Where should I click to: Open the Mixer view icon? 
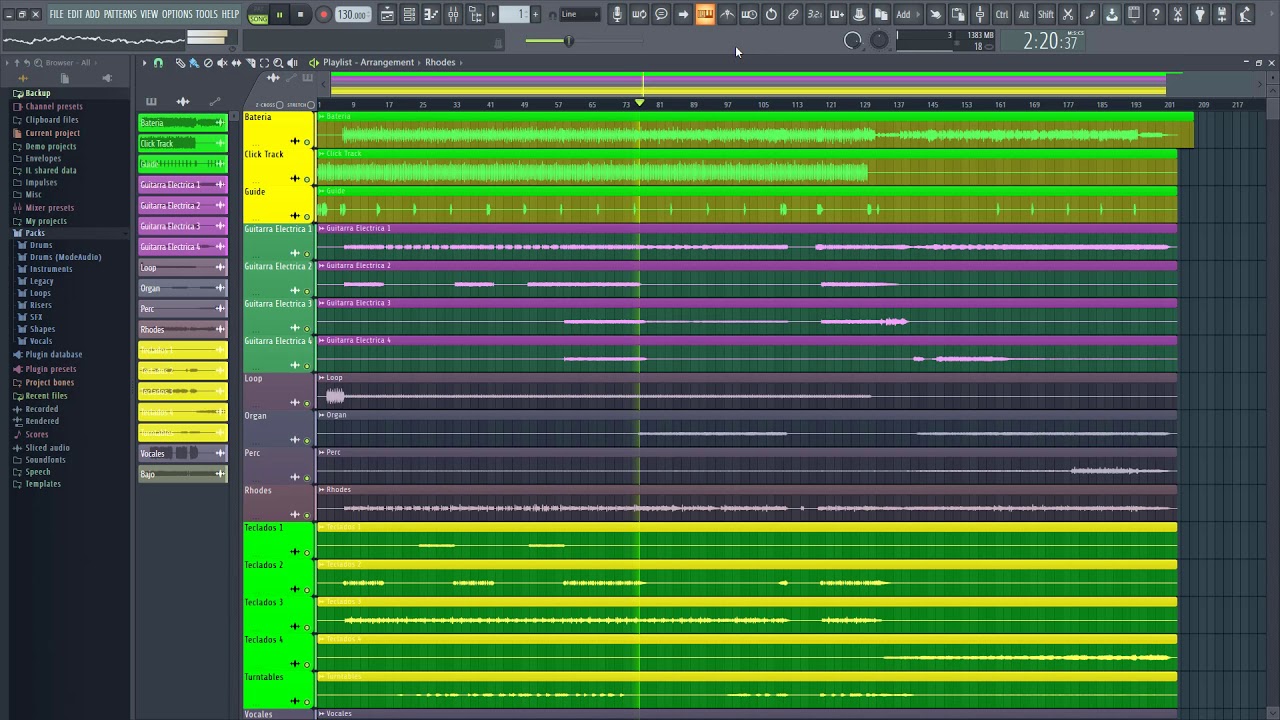453,14
